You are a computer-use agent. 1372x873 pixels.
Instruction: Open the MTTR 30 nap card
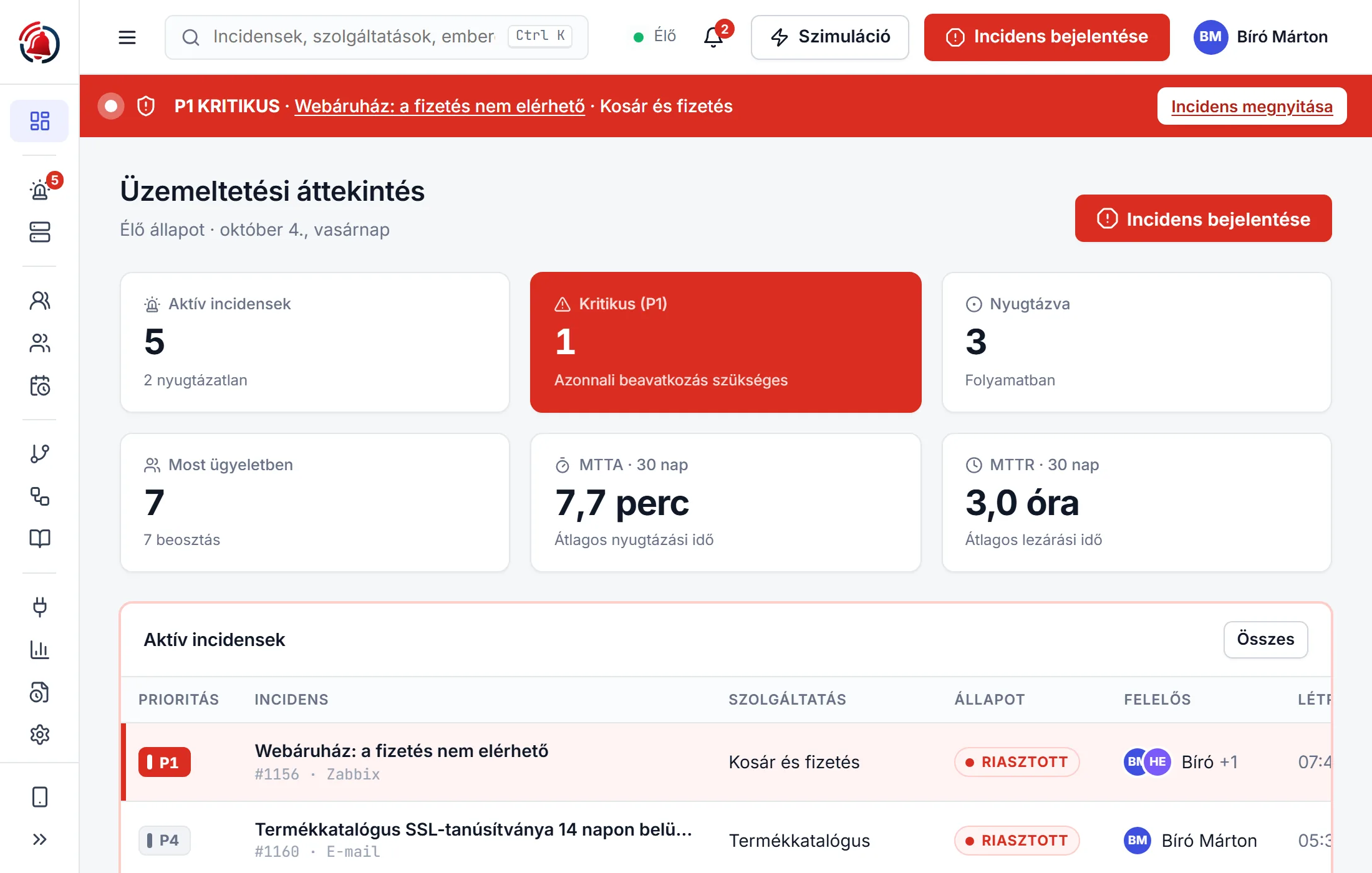click(x=1137, y=503)
